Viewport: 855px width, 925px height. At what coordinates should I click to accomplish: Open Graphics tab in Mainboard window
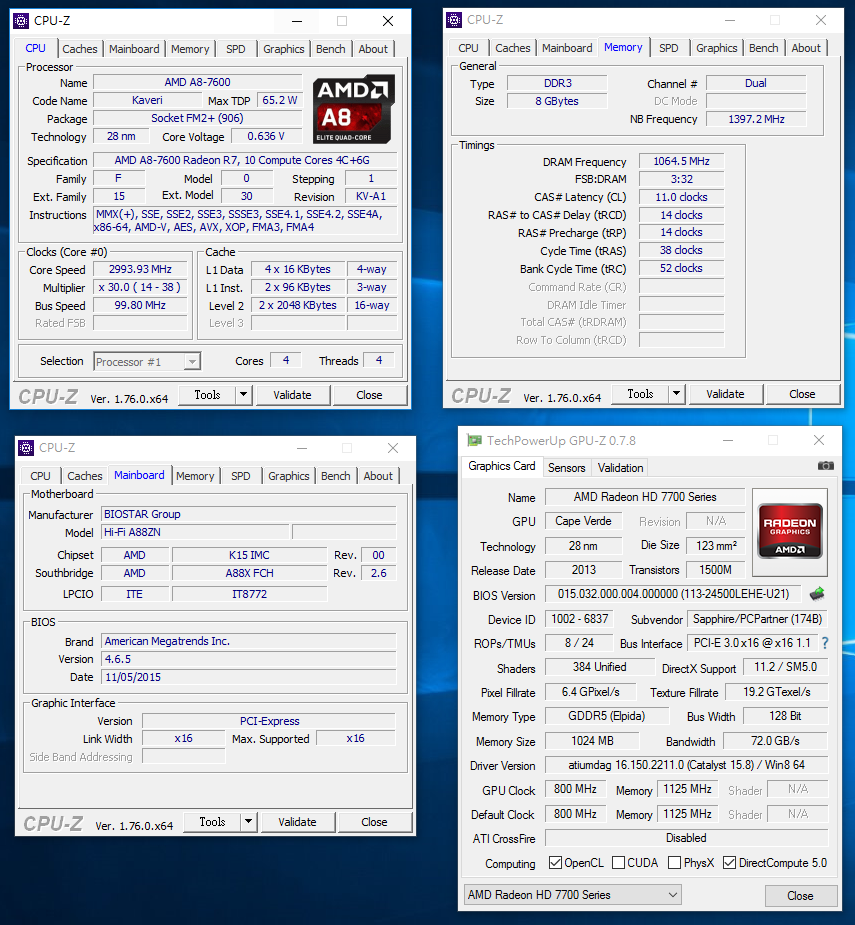289,476
